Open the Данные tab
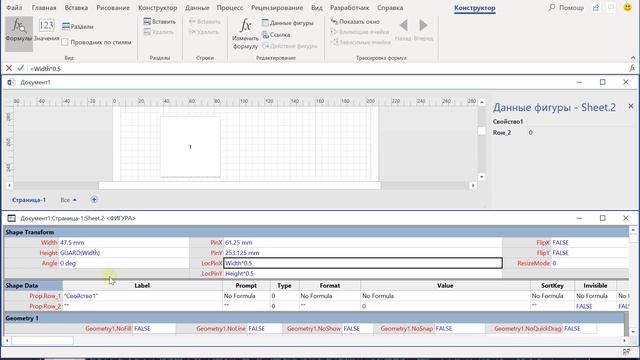Screen dimensions: 640x360 click(x=197, y=8)
